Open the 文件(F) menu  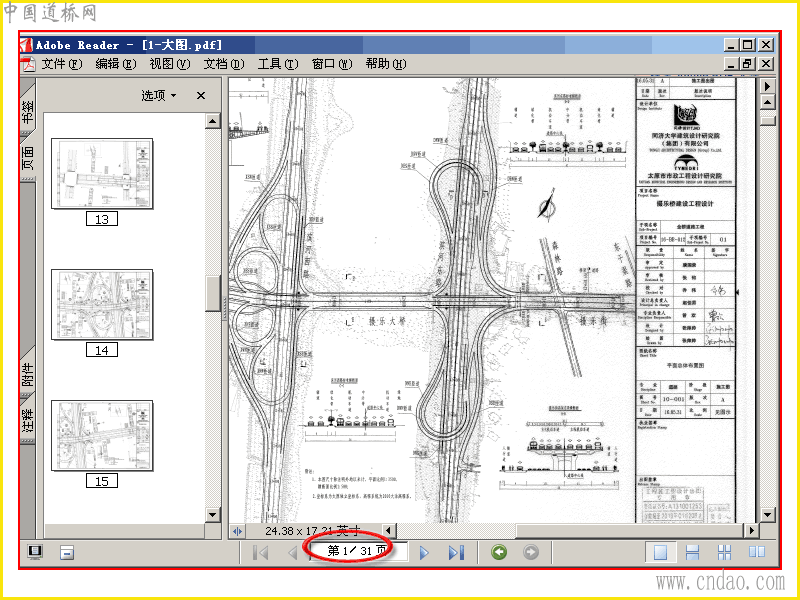62,64
